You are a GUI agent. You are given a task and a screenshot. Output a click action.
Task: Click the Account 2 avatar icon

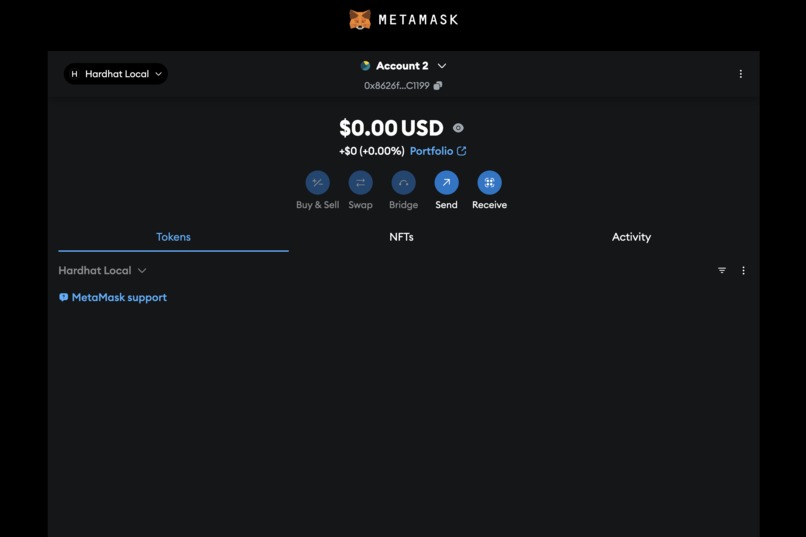[x=365, y=66]
